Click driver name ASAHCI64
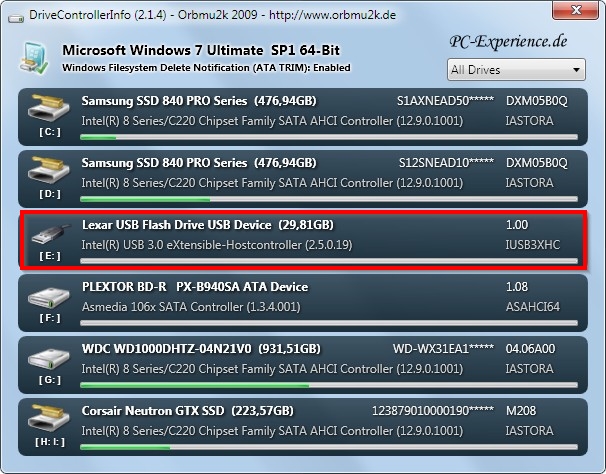Screen dimensions: 606x474 pos(533,307)
